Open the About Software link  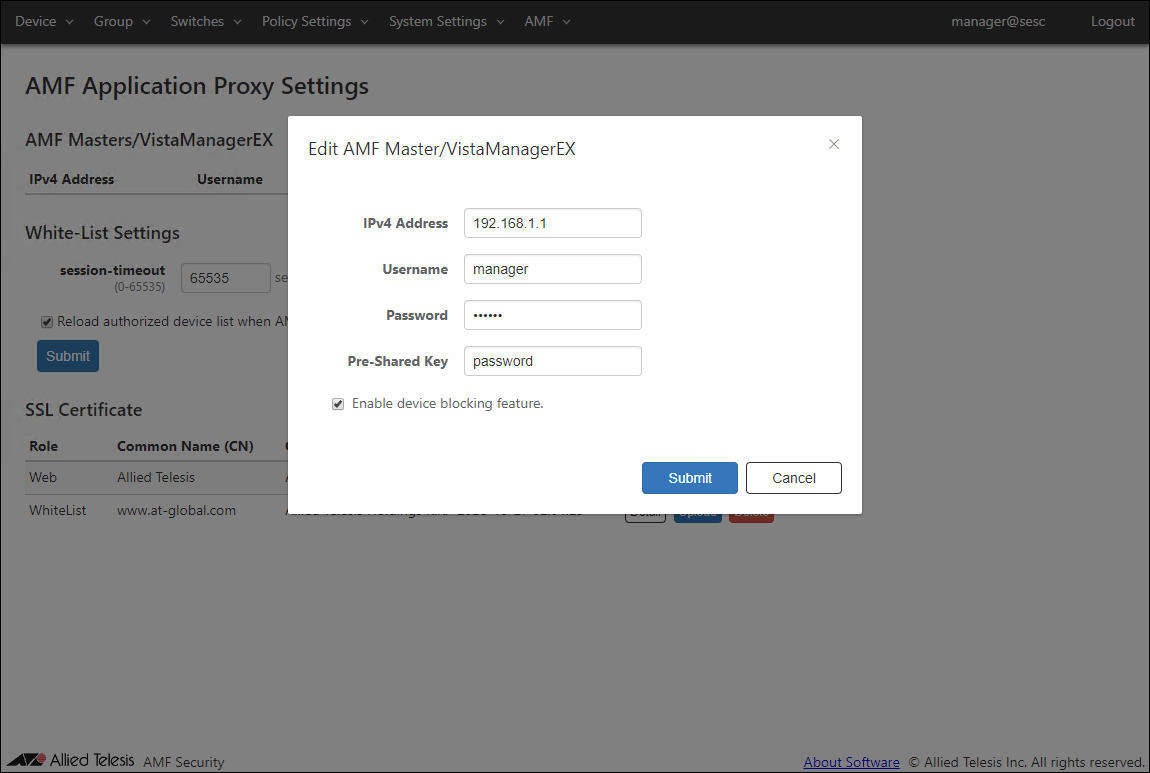point(851,762)
